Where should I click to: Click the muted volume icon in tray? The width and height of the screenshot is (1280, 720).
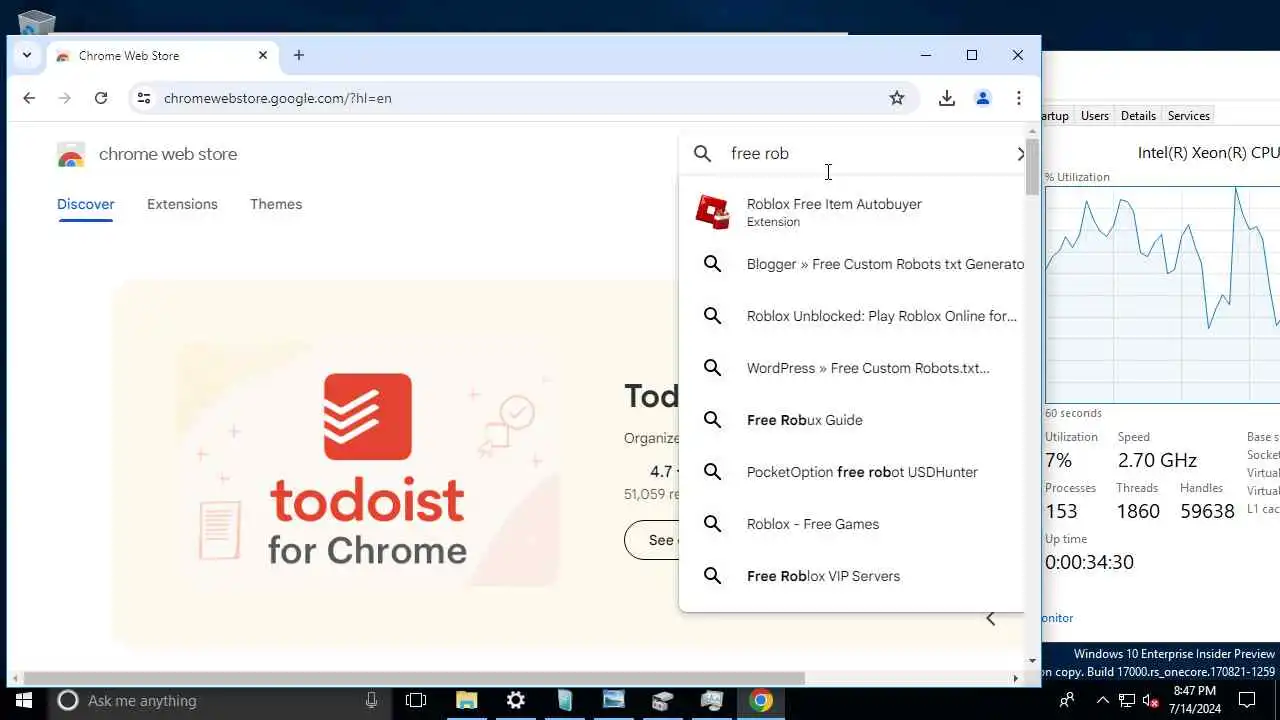click(x=1151, y=700)
